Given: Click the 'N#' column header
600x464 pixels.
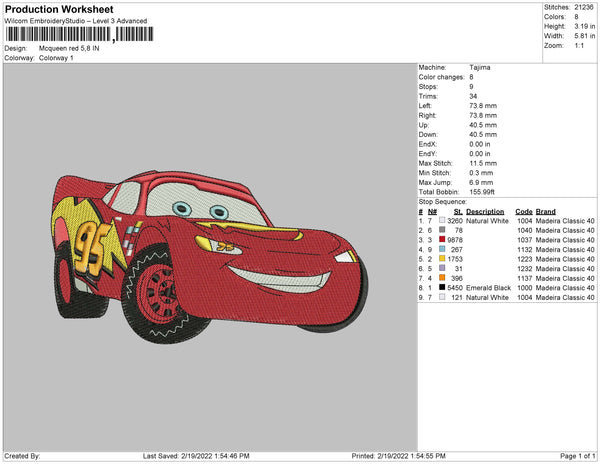Looking at the screenshot, I should click(x=432, y=212).
